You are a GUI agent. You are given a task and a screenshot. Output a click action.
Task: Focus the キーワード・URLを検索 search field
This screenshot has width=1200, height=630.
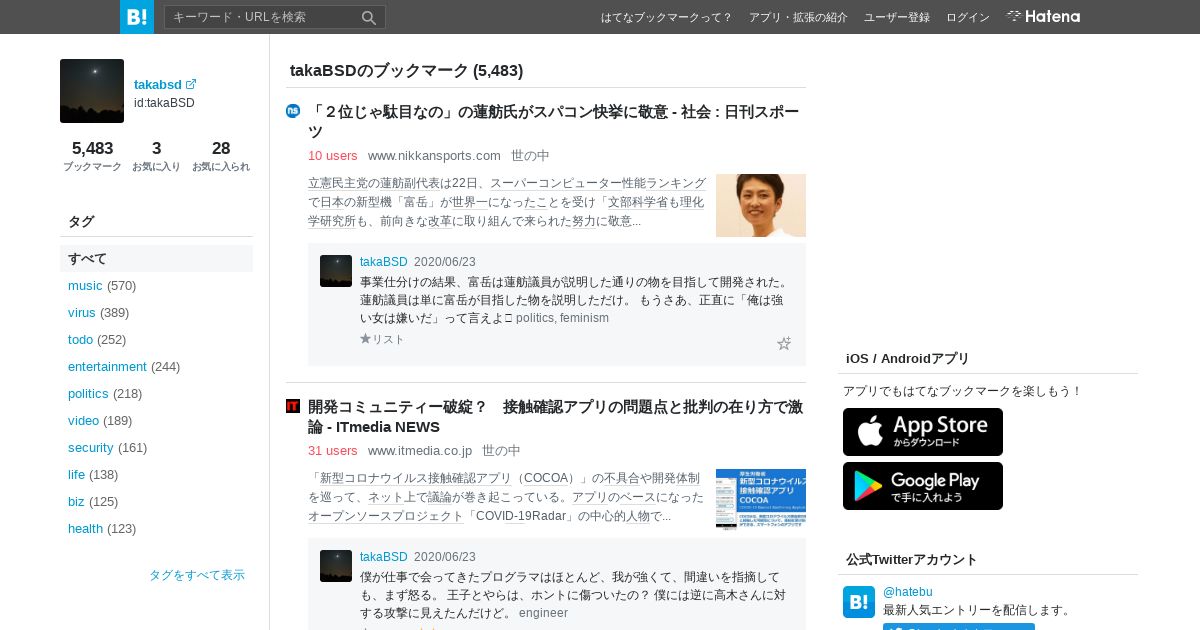[x=262, y=17]
